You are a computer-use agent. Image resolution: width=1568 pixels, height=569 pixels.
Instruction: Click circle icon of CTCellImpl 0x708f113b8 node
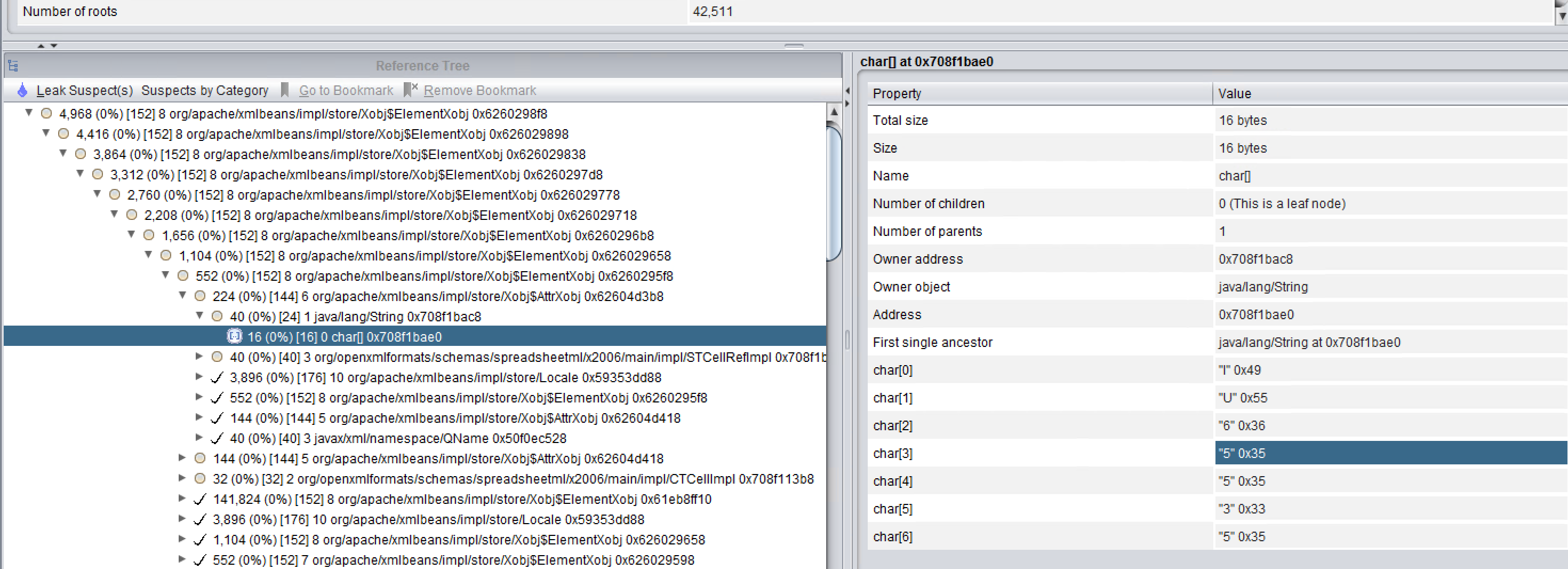click(x=200, y=479)
